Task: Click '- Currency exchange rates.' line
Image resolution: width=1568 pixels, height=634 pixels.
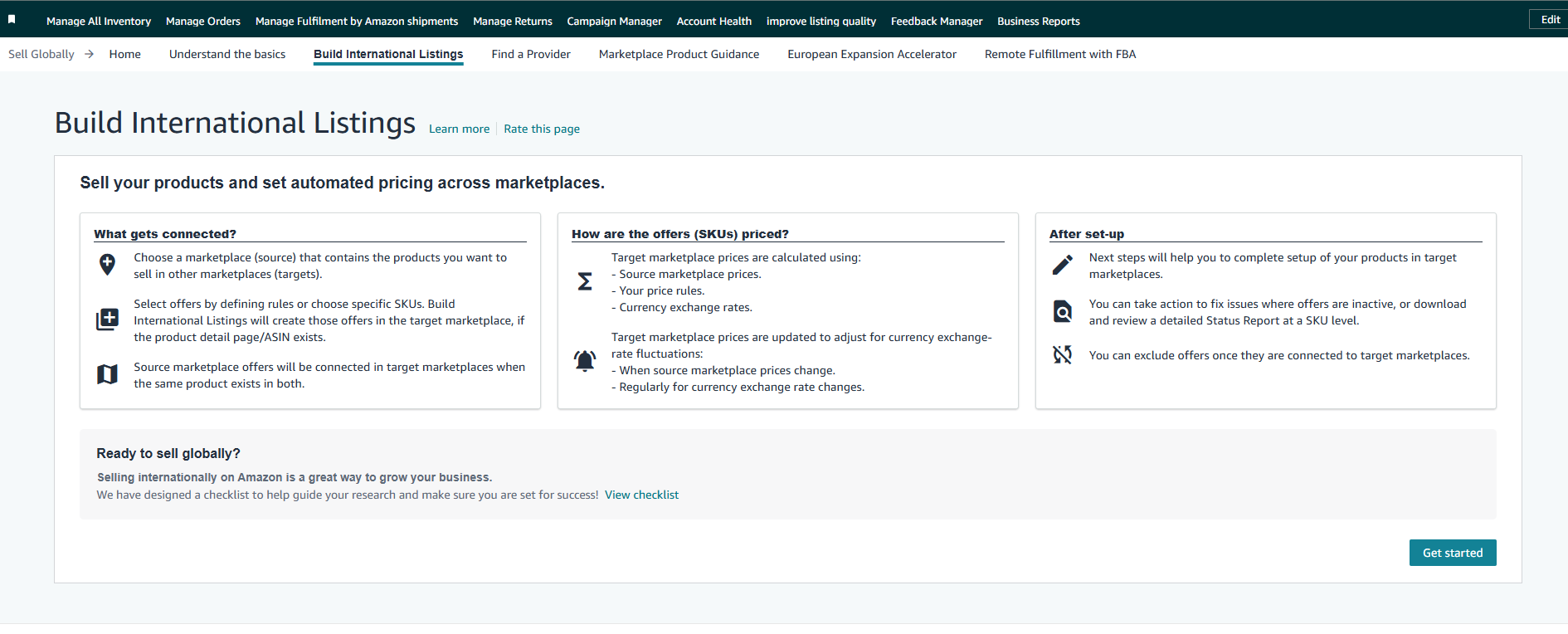Action: coord(682,307)
